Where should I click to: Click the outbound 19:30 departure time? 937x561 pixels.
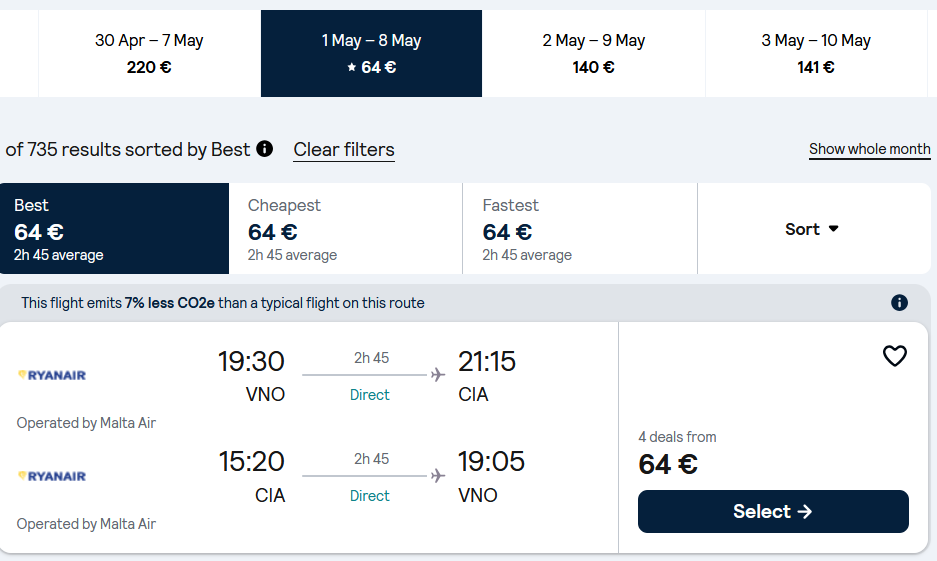[251, 361]
